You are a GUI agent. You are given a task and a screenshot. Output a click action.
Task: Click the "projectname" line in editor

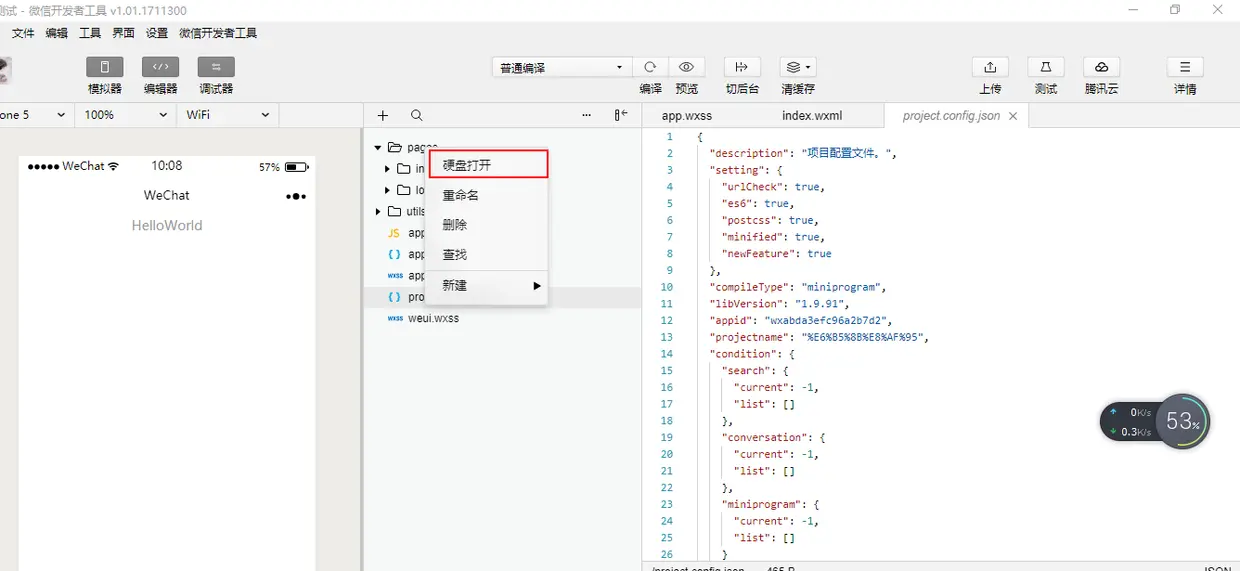(819, 337)
